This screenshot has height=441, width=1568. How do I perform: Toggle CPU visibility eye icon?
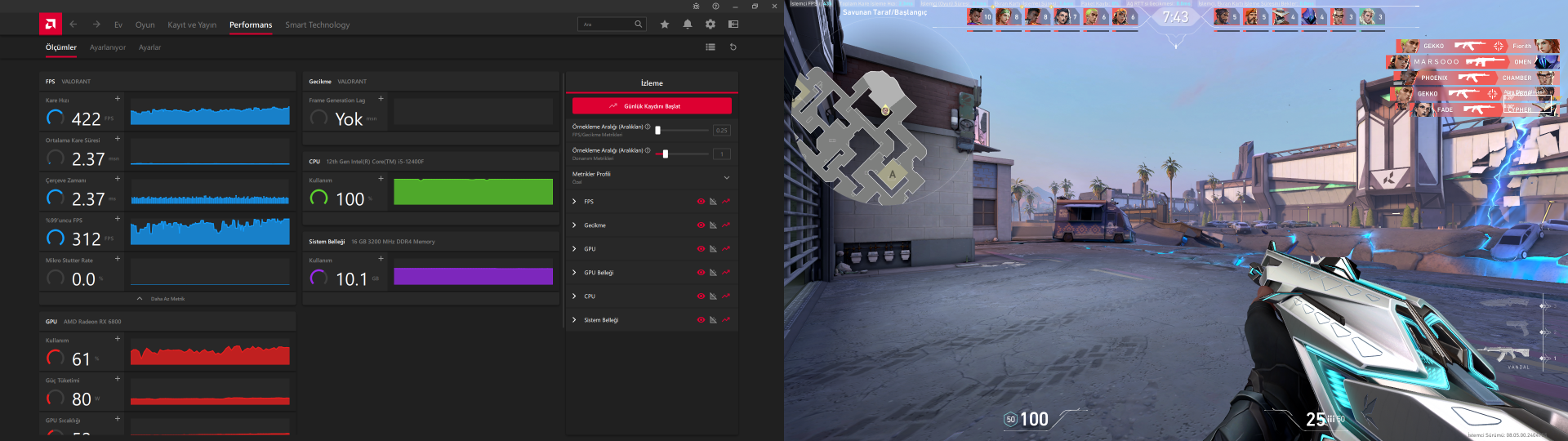pyautogui.click(x=701, y=296)
